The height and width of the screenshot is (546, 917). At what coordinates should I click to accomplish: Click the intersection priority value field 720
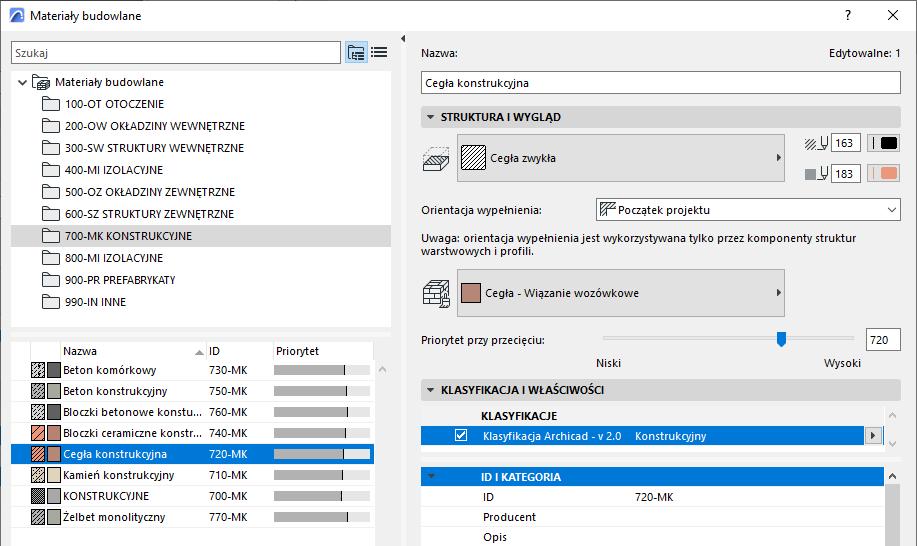pos(882,340)
